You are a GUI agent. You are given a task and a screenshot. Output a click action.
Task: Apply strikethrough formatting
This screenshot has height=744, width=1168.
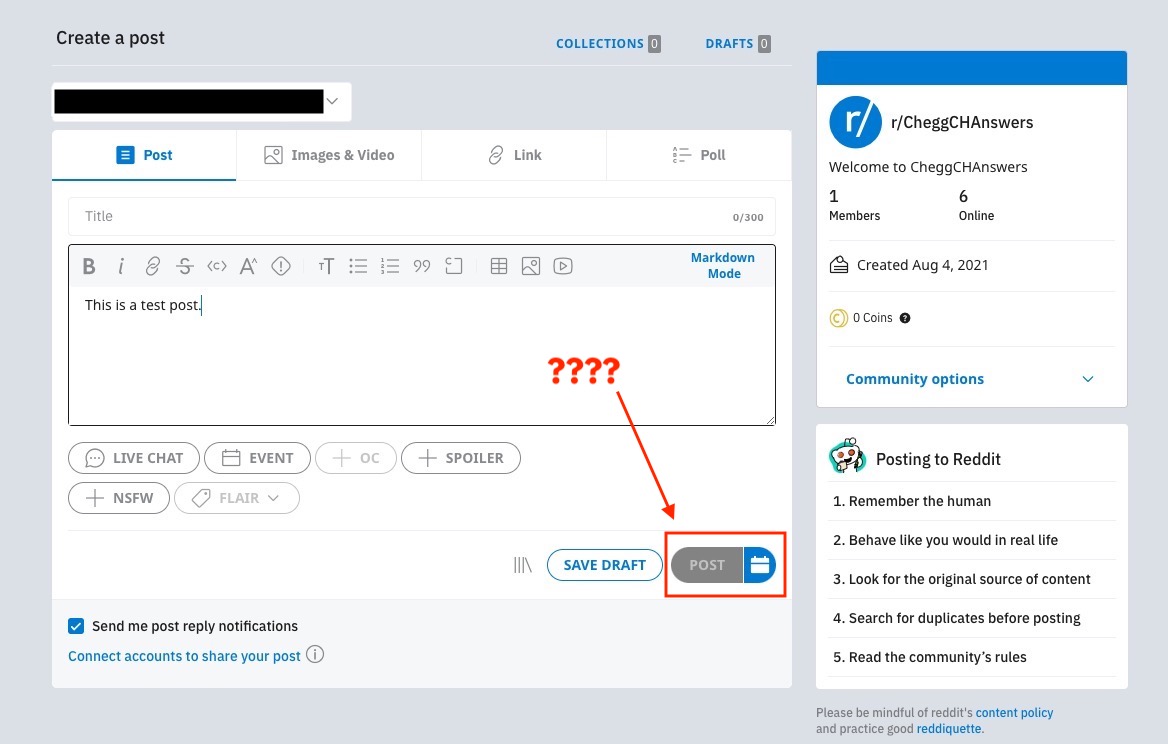point(185,266)
